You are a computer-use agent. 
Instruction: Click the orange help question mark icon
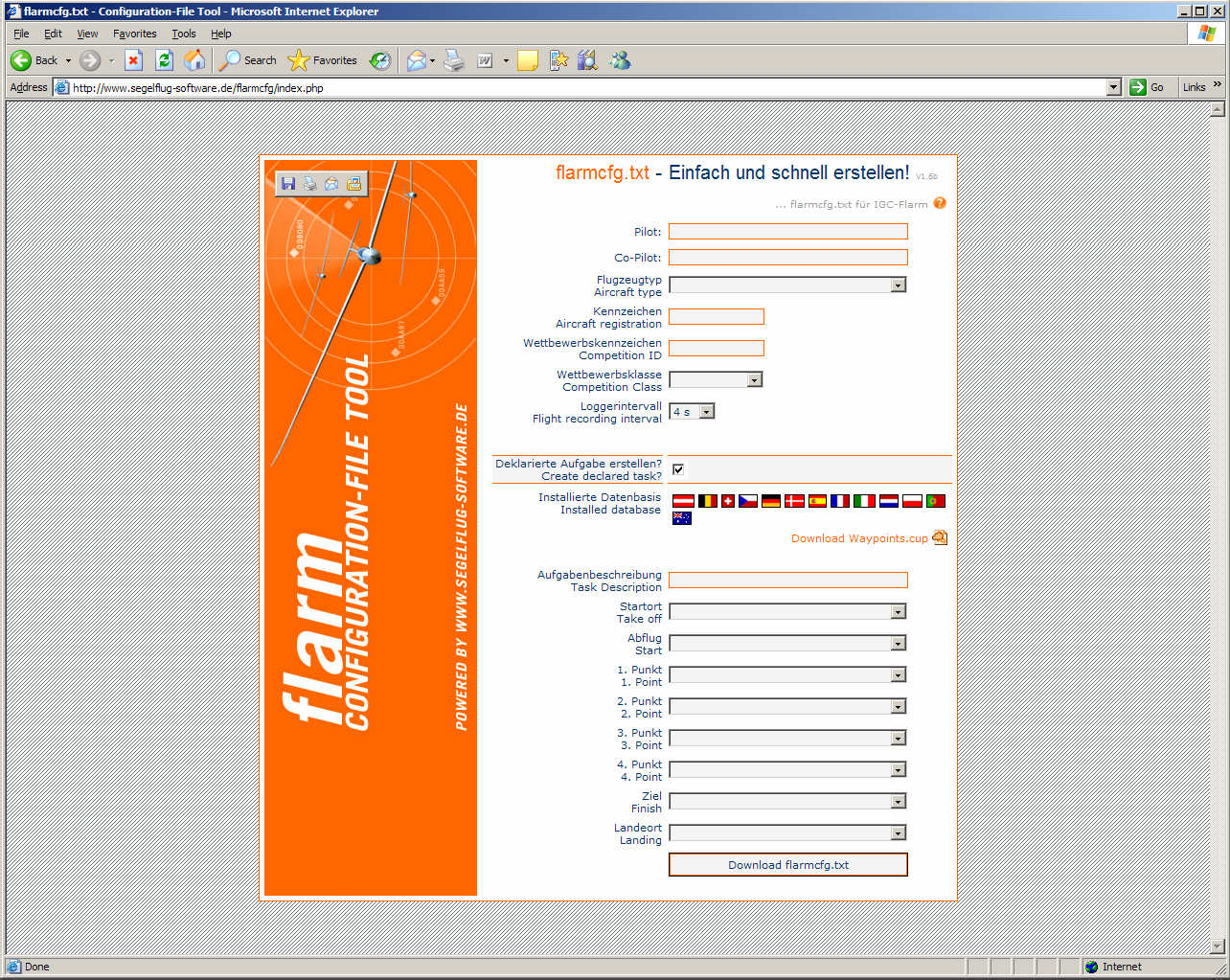(x=940, y=203)
